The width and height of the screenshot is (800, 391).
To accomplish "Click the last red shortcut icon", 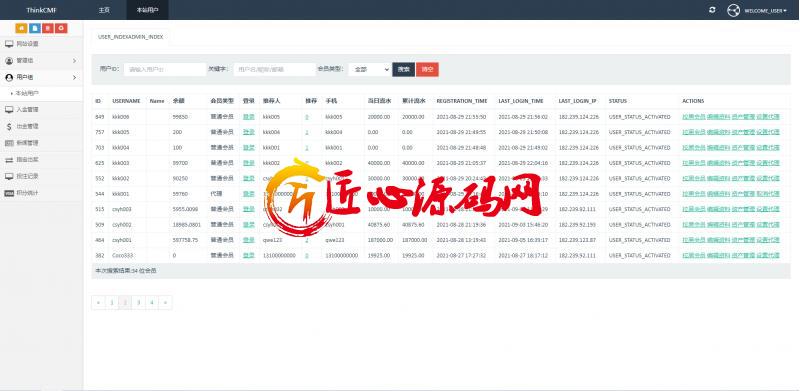I will pos(62,29).
